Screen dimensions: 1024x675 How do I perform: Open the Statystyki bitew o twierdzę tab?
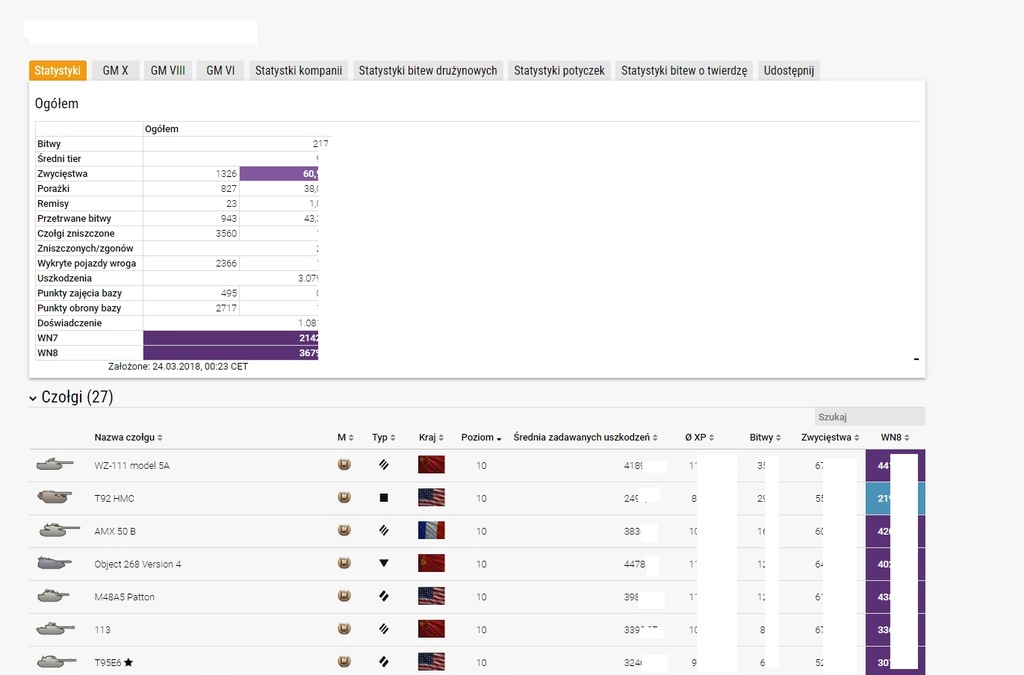click(x=684, y=71)
